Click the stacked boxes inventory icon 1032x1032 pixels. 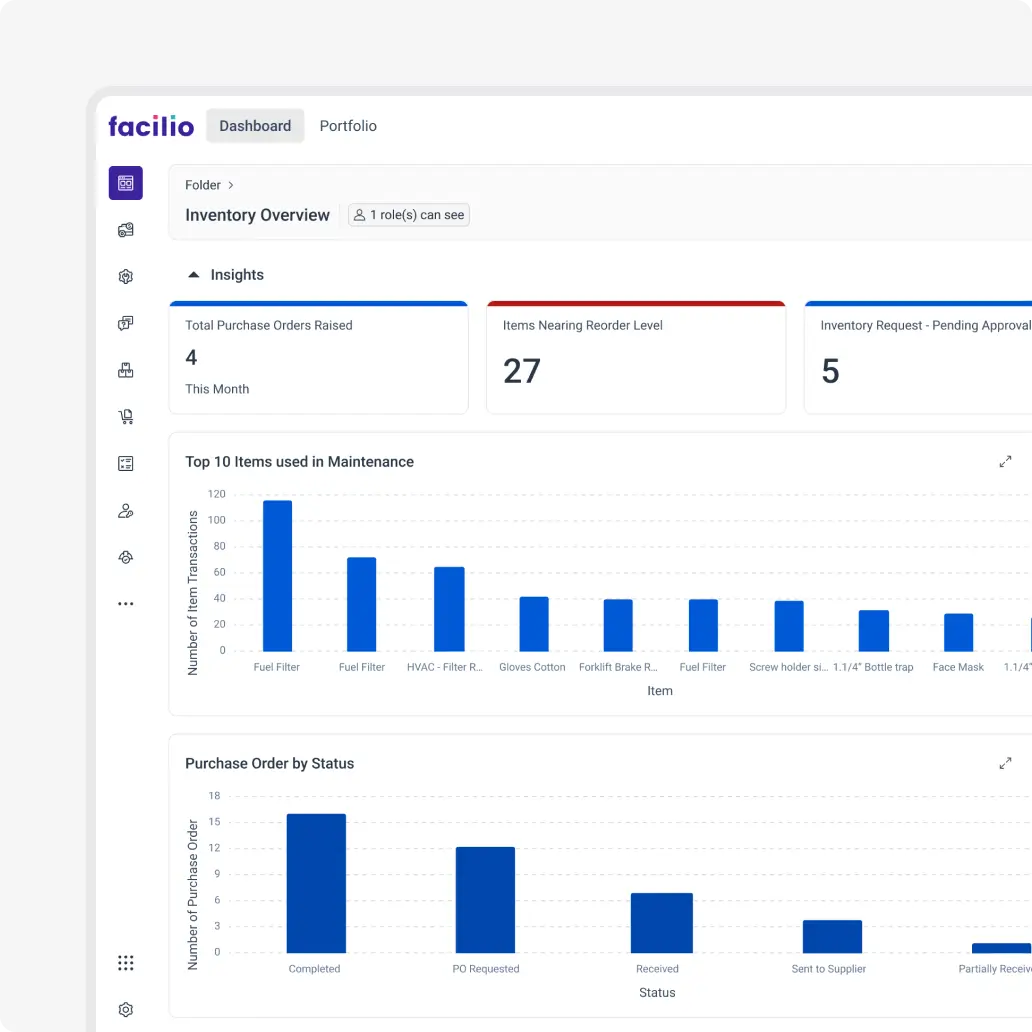126,370
